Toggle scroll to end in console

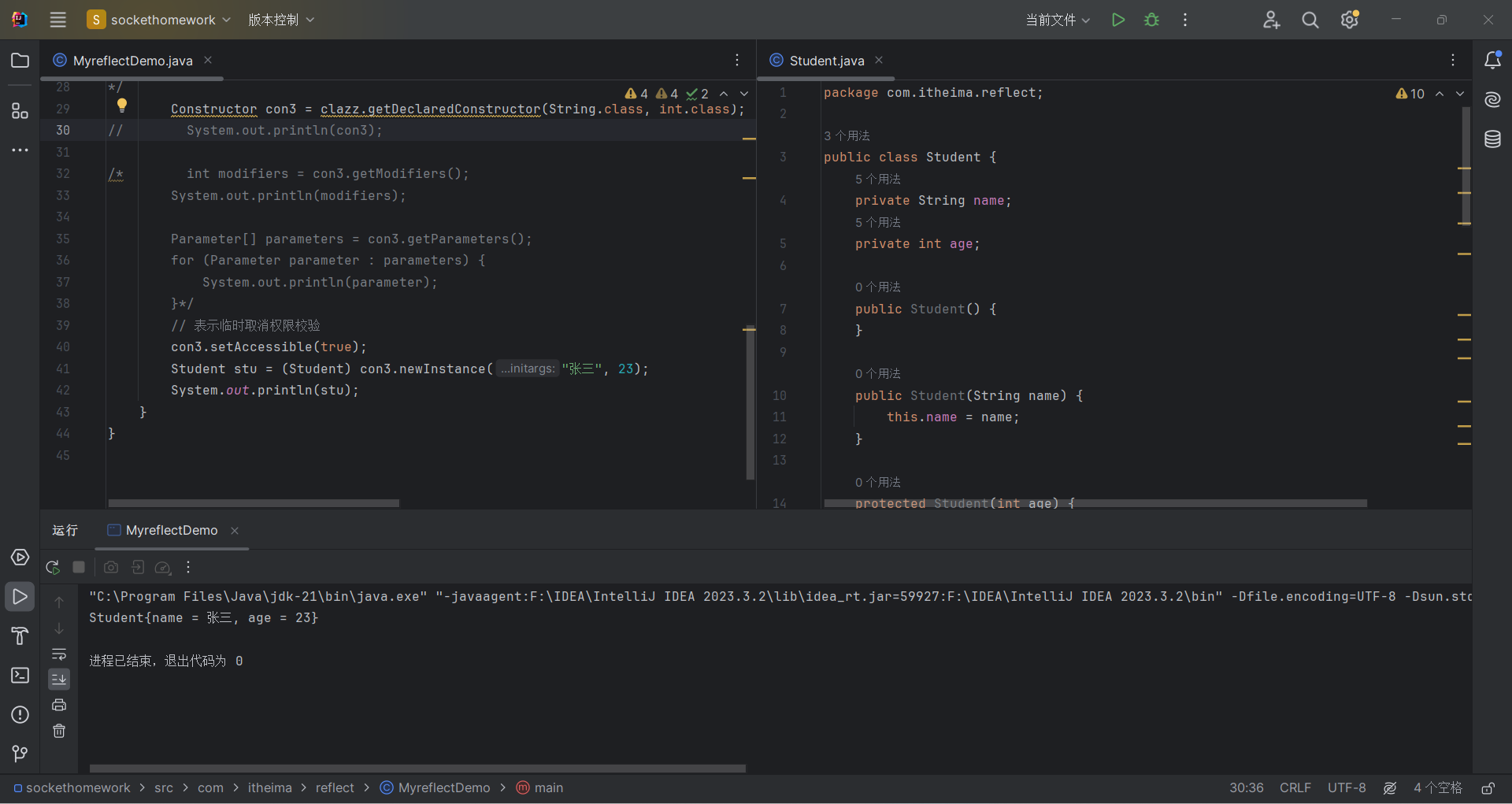pyautogui.click(x=59, y=679)
